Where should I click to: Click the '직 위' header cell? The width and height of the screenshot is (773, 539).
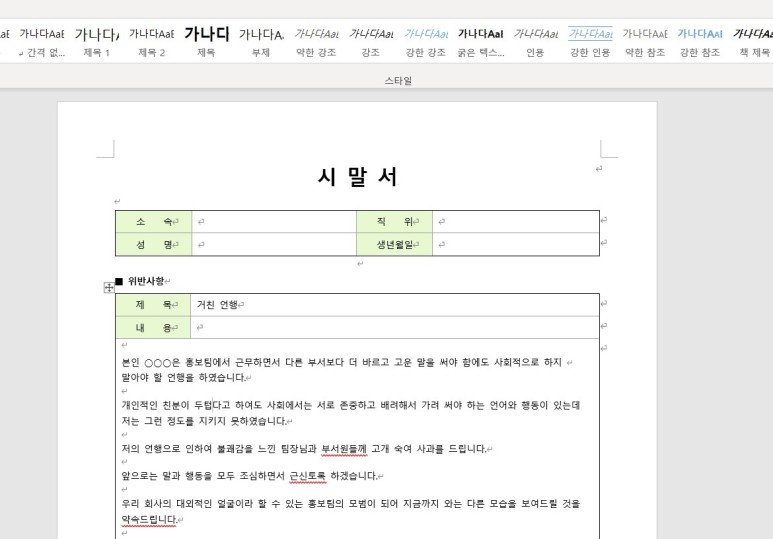coord(394,222)
